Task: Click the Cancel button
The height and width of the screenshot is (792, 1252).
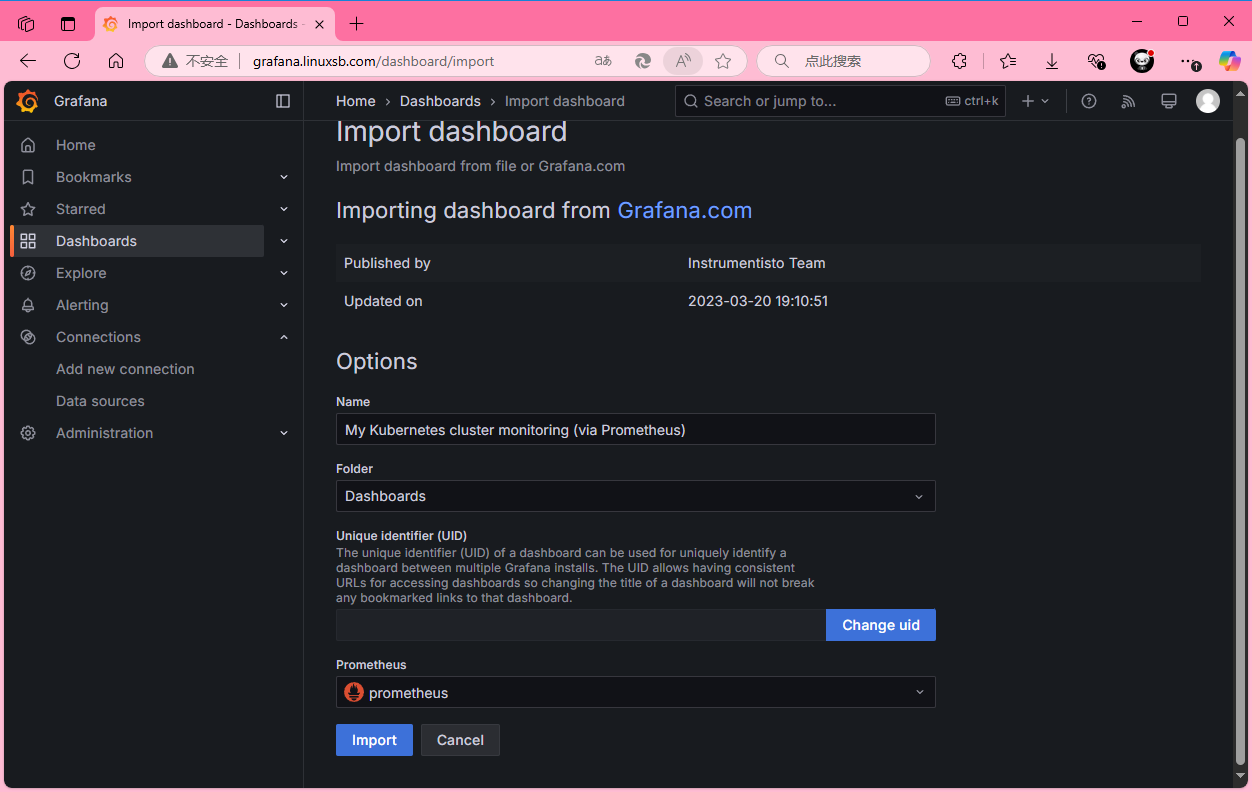Action: click(460, 740)
